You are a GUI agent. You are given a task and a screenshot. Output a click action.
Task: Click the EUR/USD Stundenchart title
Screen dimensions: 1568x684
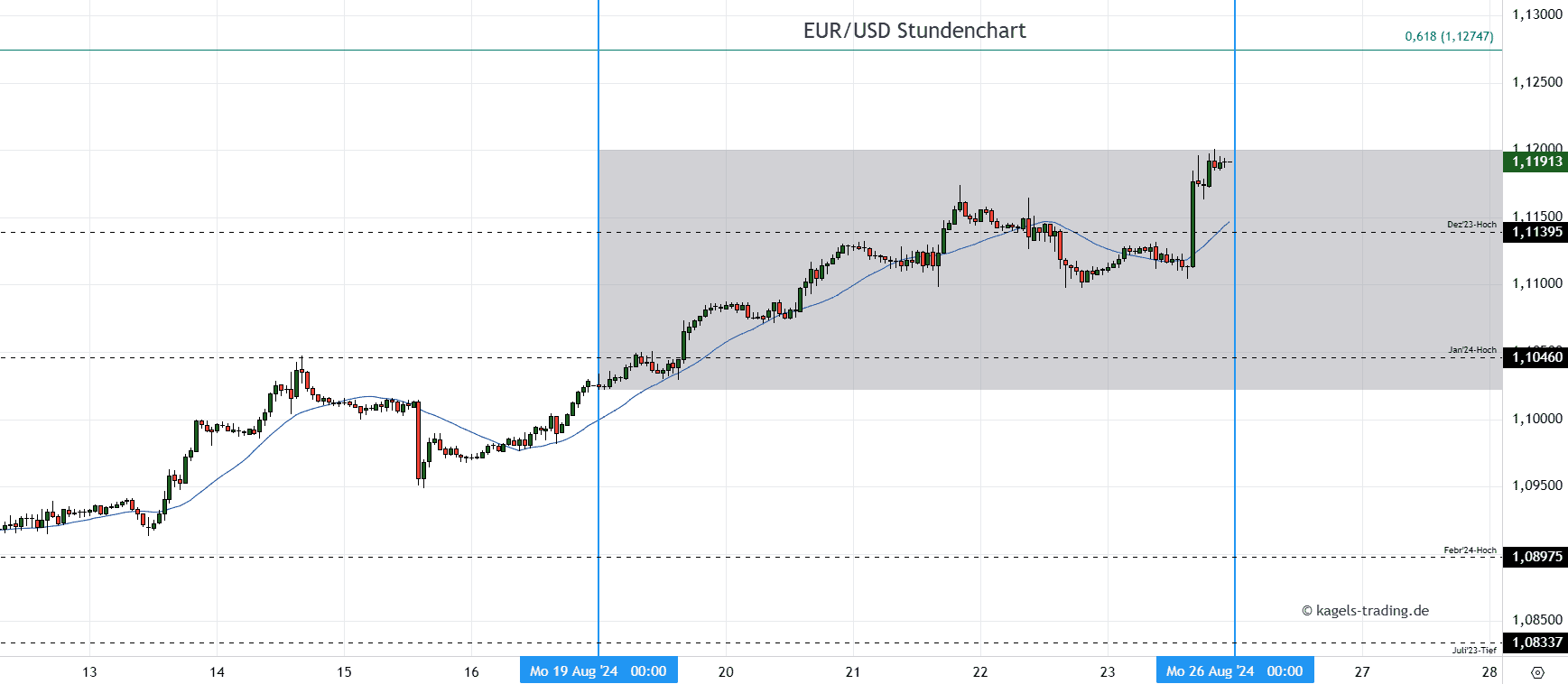click(914, 31)
